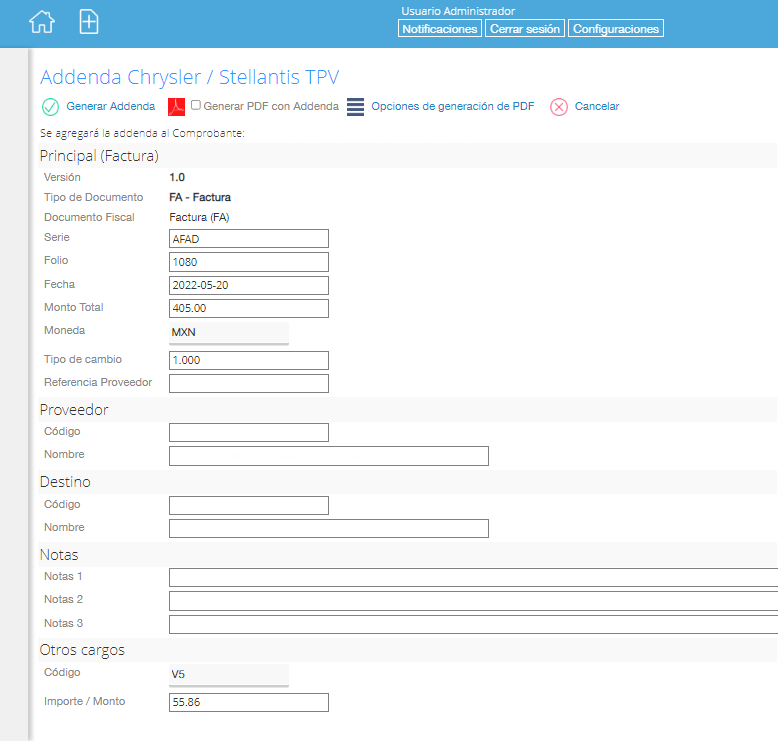This screenshot has width=778, height=741.
Task: Click the Tipo de cambio field
Action: [x=249, y=360]
